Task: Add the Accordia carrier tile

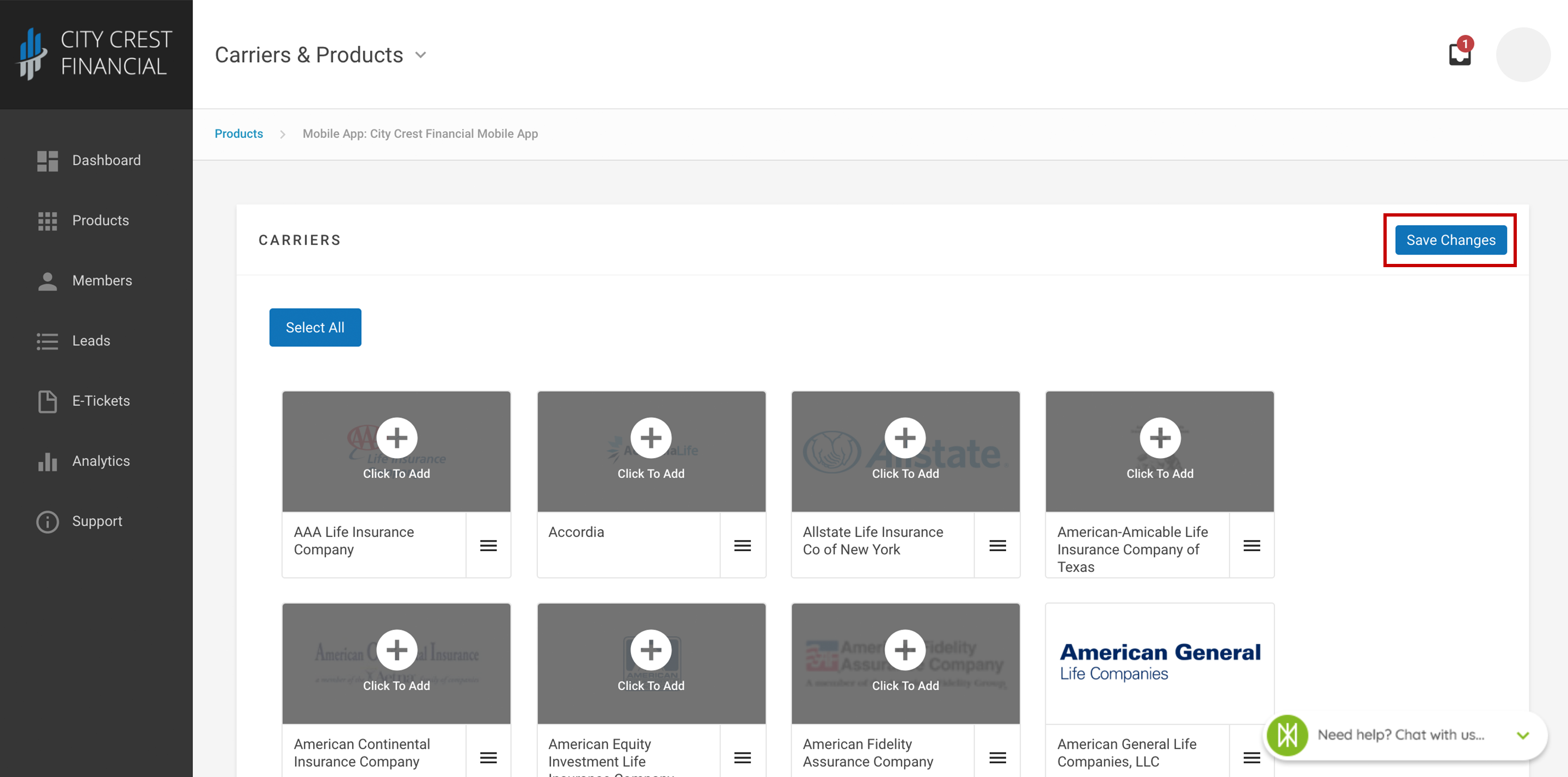Action: tap(651, 452)
